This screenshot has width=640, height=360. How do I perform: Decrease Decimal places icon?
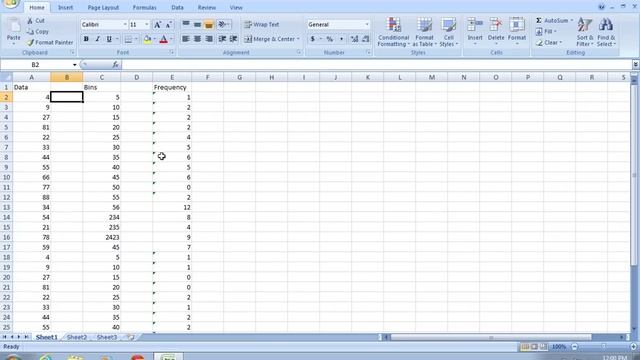[366, 39]
